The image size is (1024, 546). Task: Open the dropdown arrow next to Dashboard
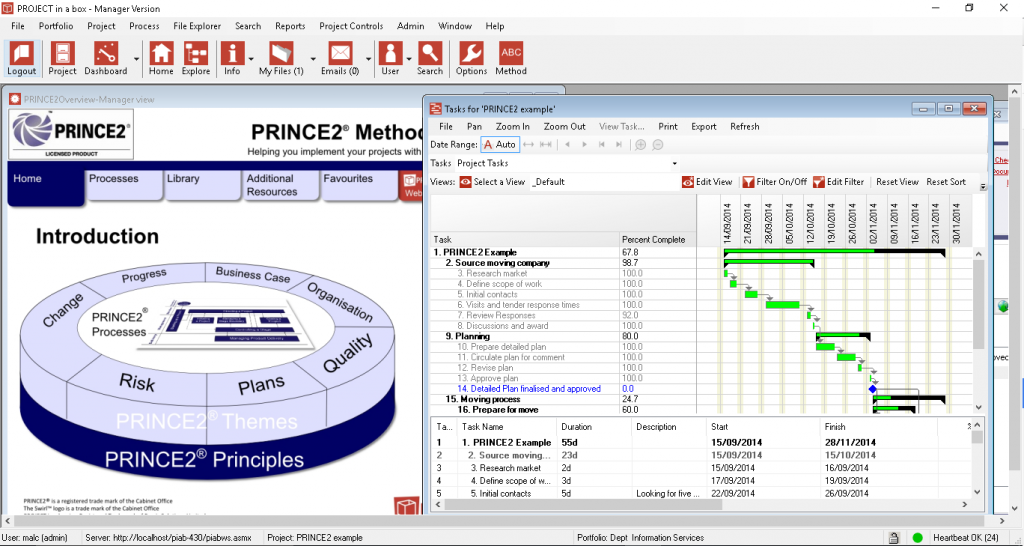click(x=136, y=59)
